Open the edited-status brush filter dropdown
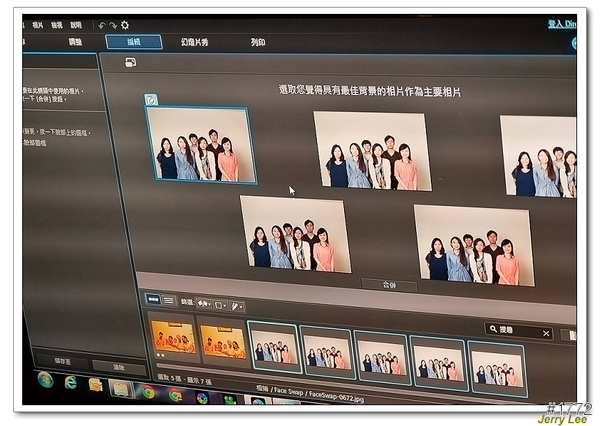The width and height of the screenshot is (600, 426). click(x=238, y=305)
